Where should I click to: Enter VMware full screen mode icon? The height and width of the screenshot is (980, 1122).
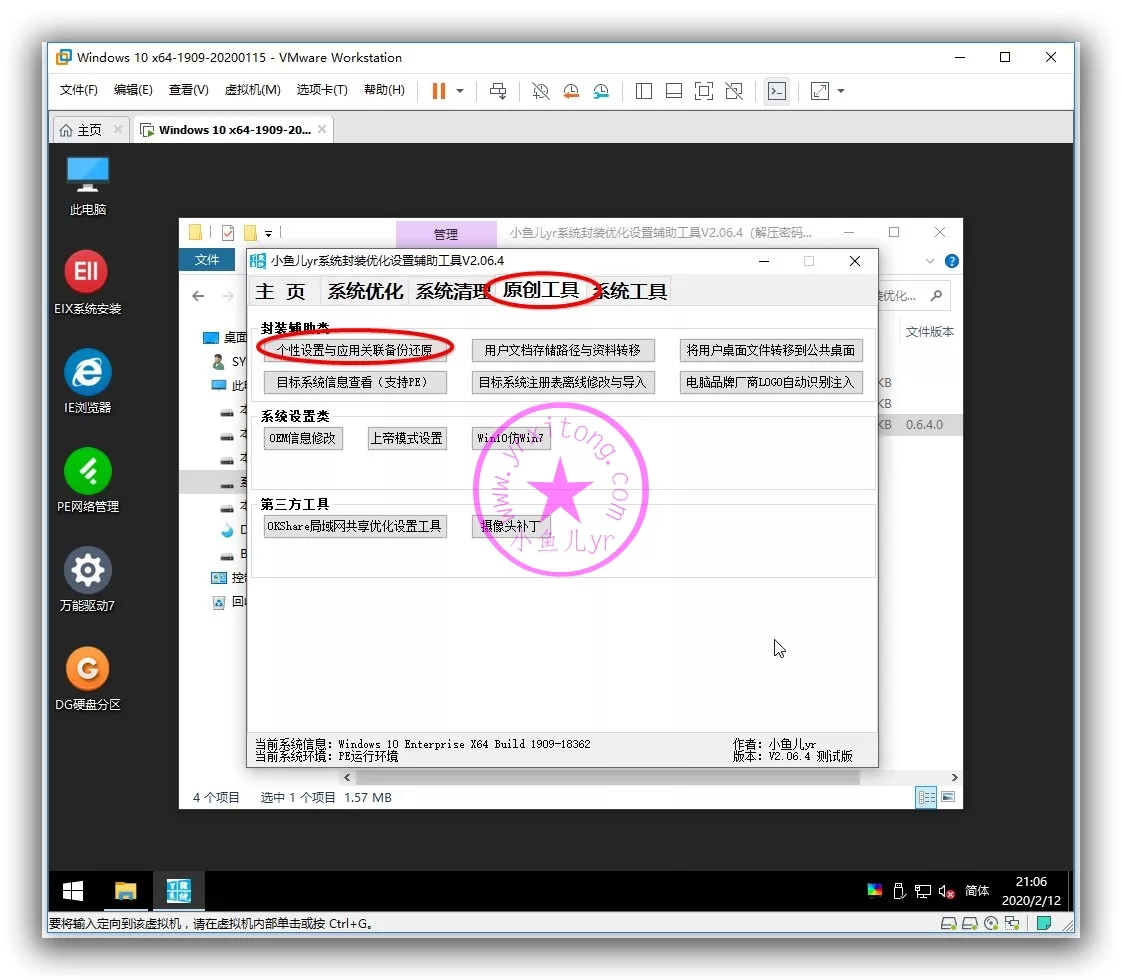click(x=704, y=91)
